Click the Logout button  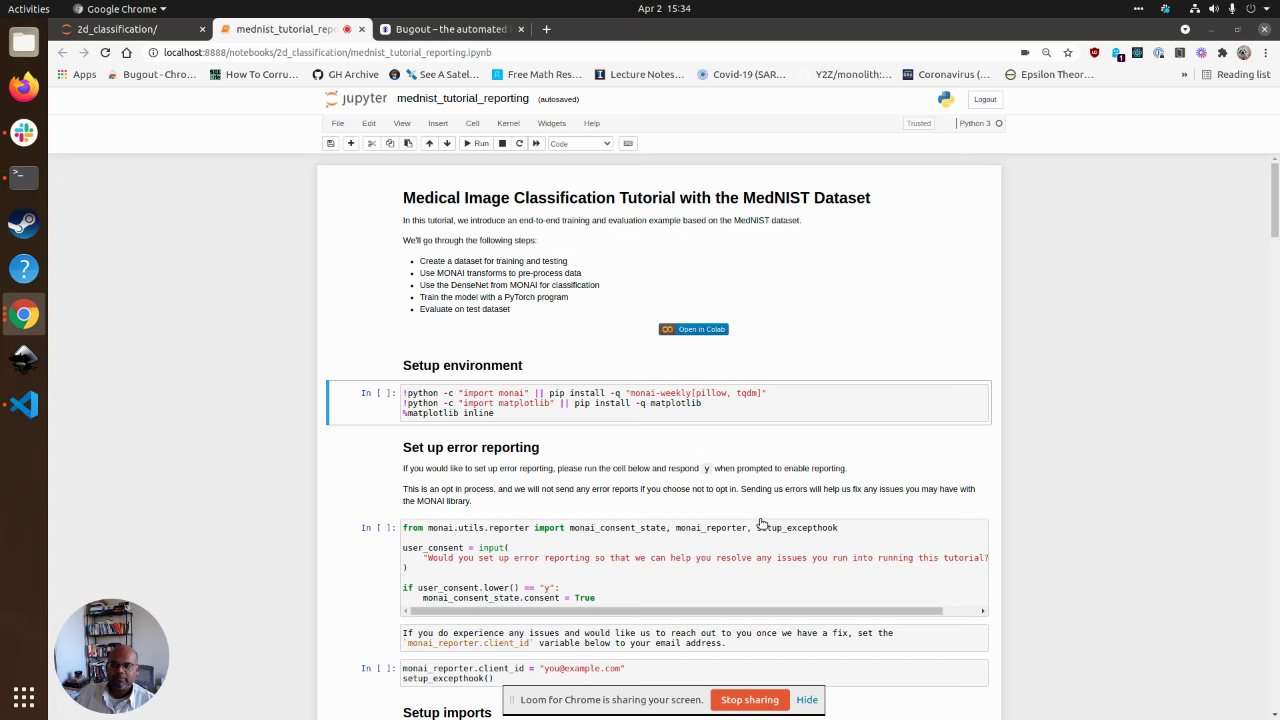985,99
